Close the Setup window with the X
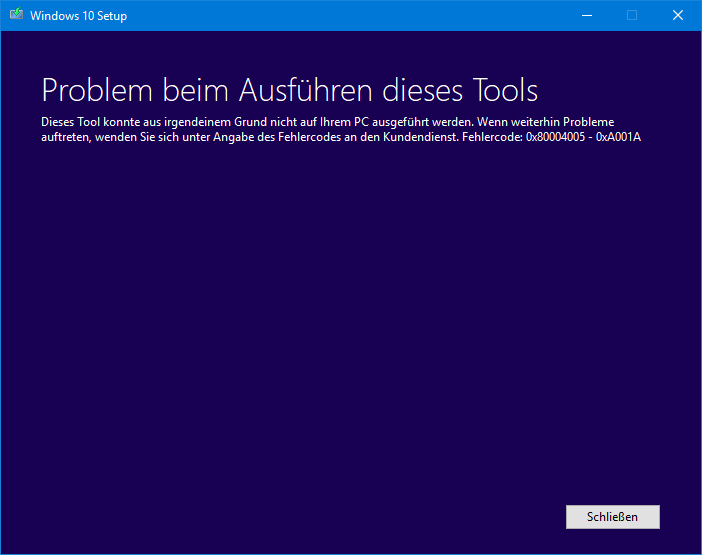The width and height of the screenshot is (702, 555). (x=678, y=16)
